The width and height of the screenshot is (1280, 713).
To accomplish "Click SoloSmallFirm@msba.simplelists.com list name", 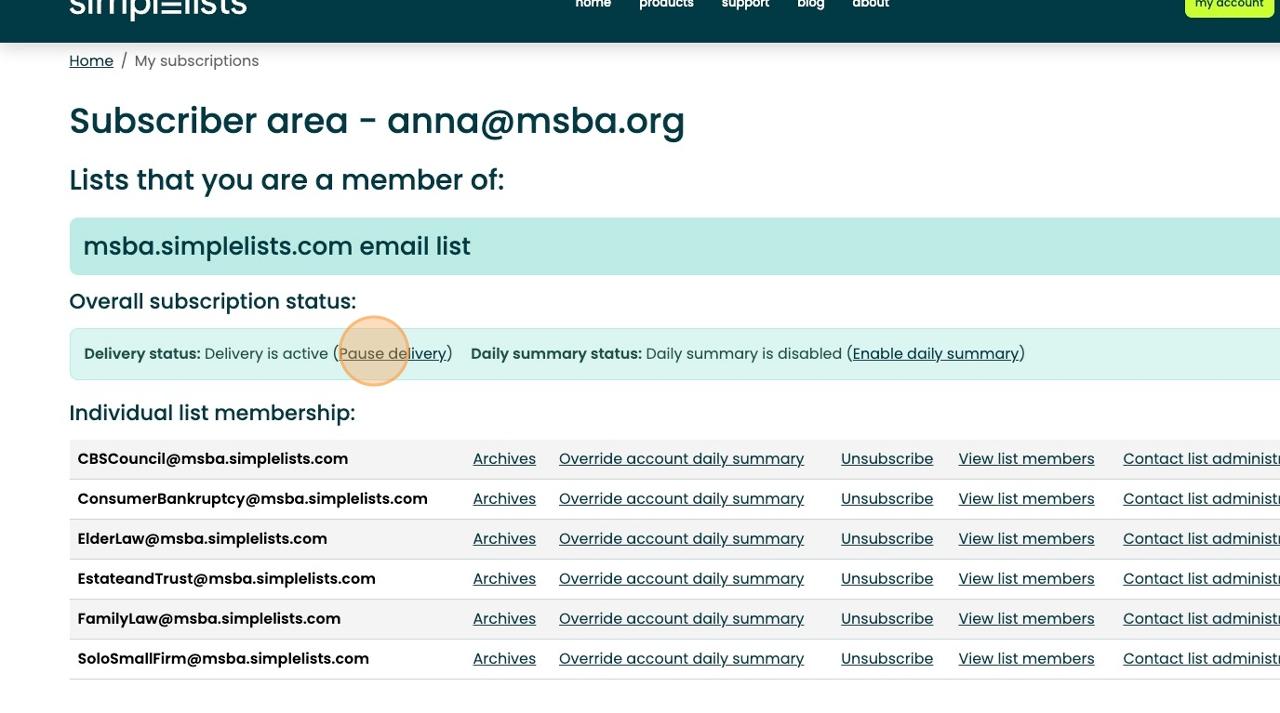I will (x=223, y=659).
